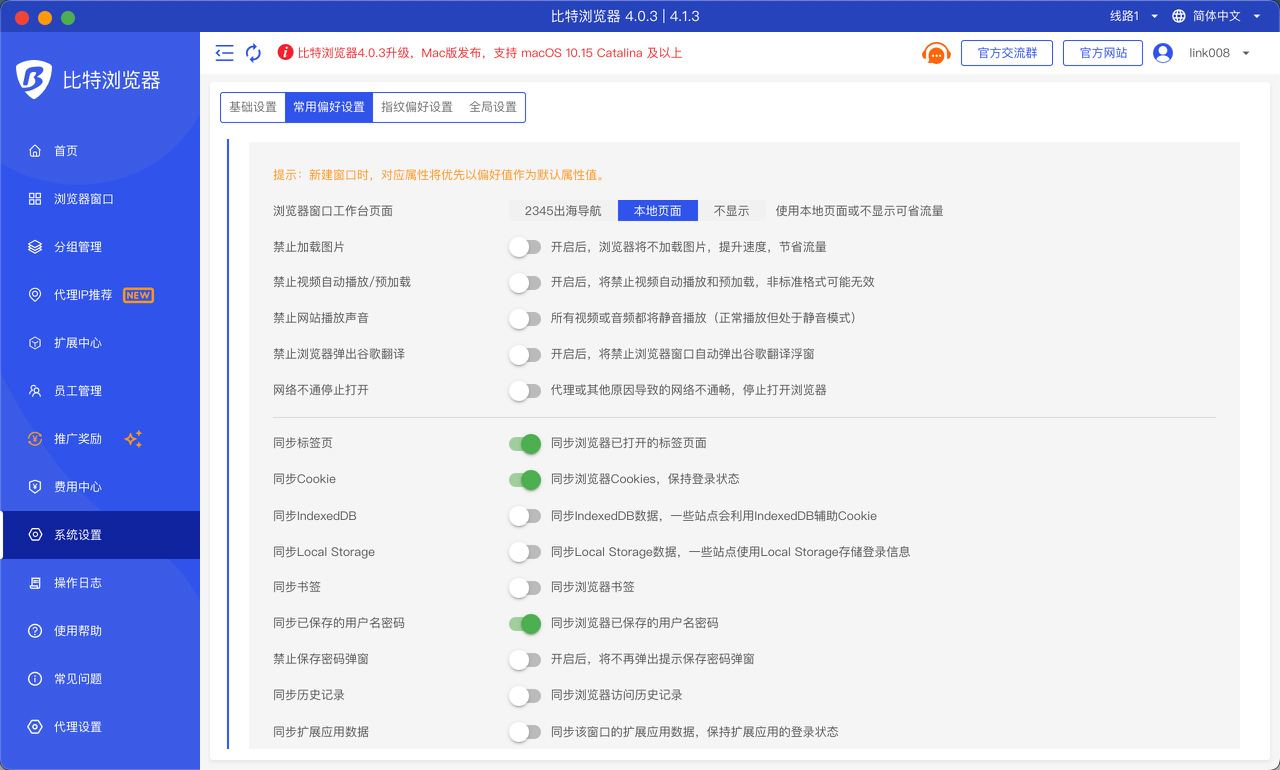Click 同步浏览器访问历史记录 description text

point(617,695)
